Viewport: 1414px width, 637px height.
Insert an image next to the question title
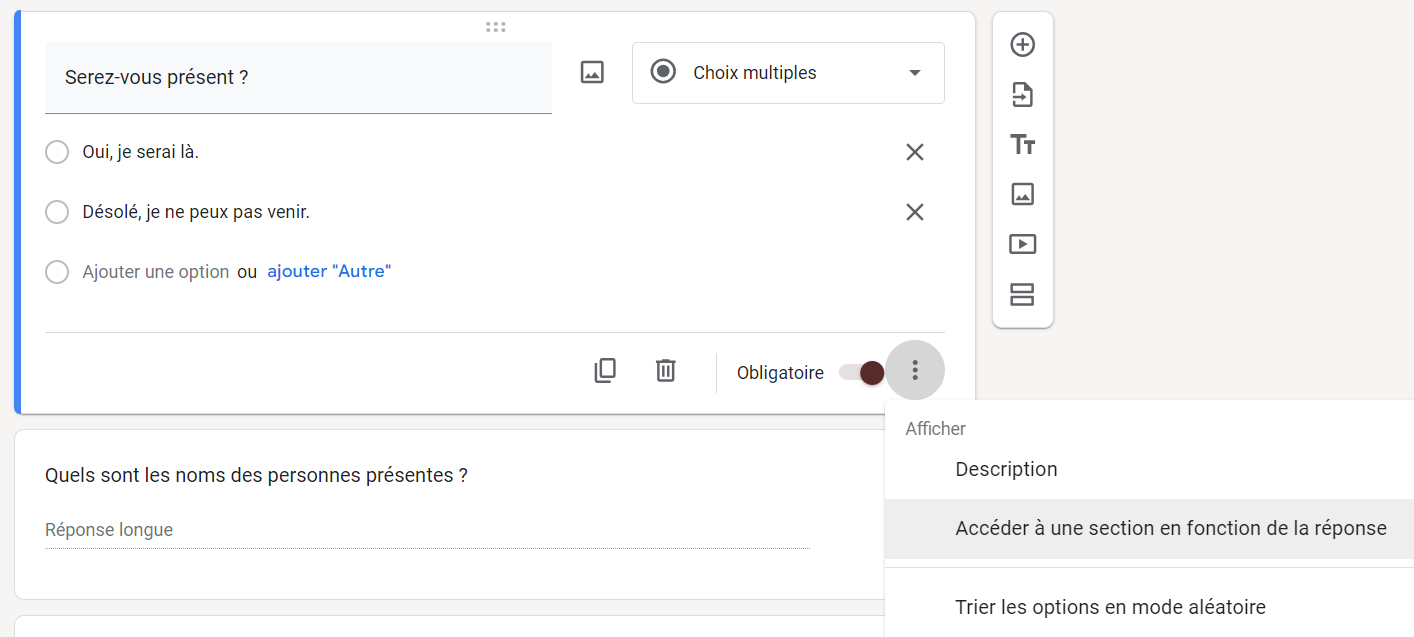point(592,73)
